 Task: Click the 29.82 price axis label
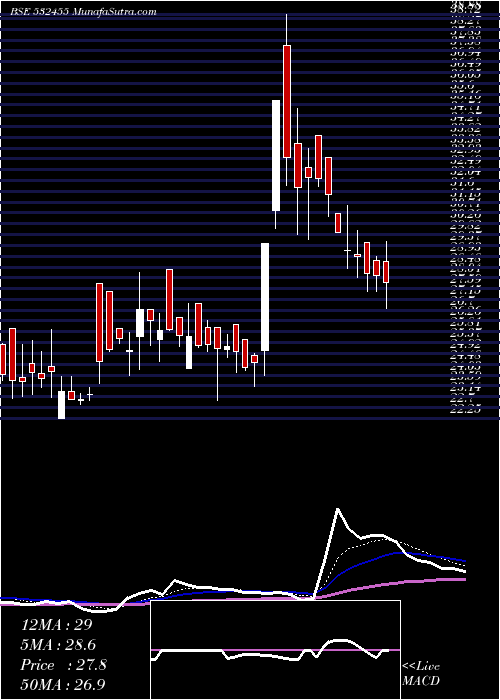click(x=466, y=226)
